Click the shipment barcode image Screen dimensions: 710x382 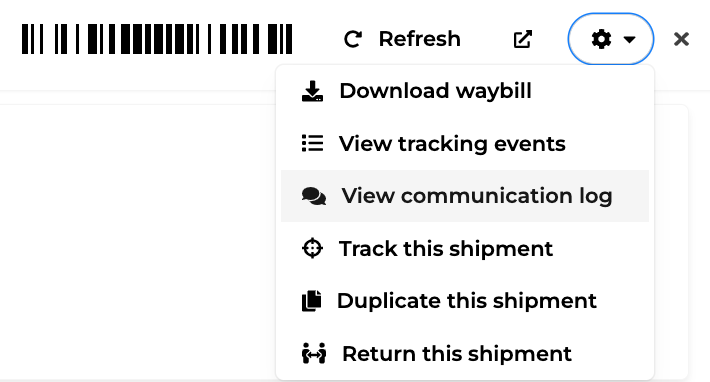[x=157, y=39]
